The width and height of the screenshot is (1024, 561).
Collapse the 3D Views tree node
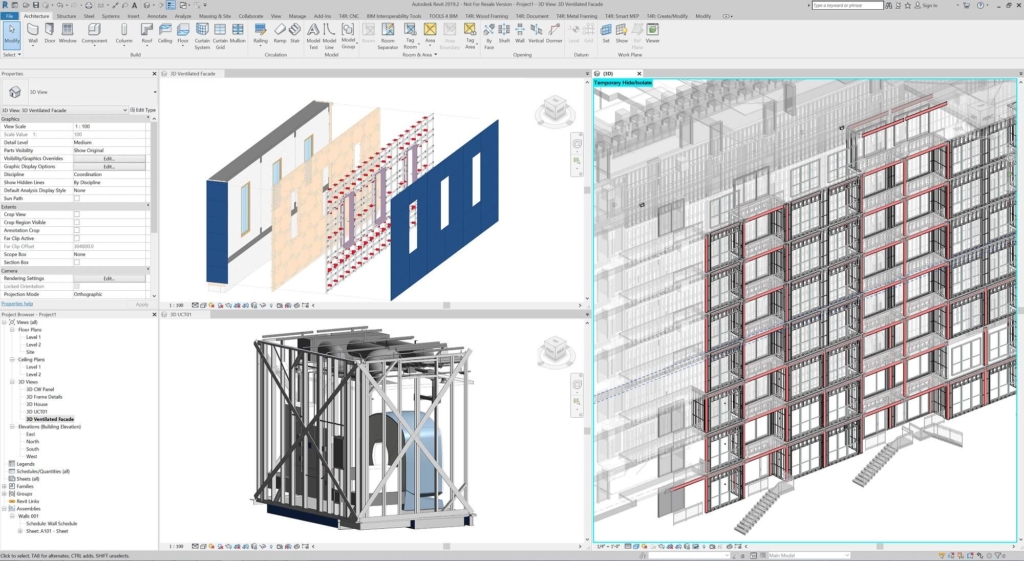(x=12, y=381)
